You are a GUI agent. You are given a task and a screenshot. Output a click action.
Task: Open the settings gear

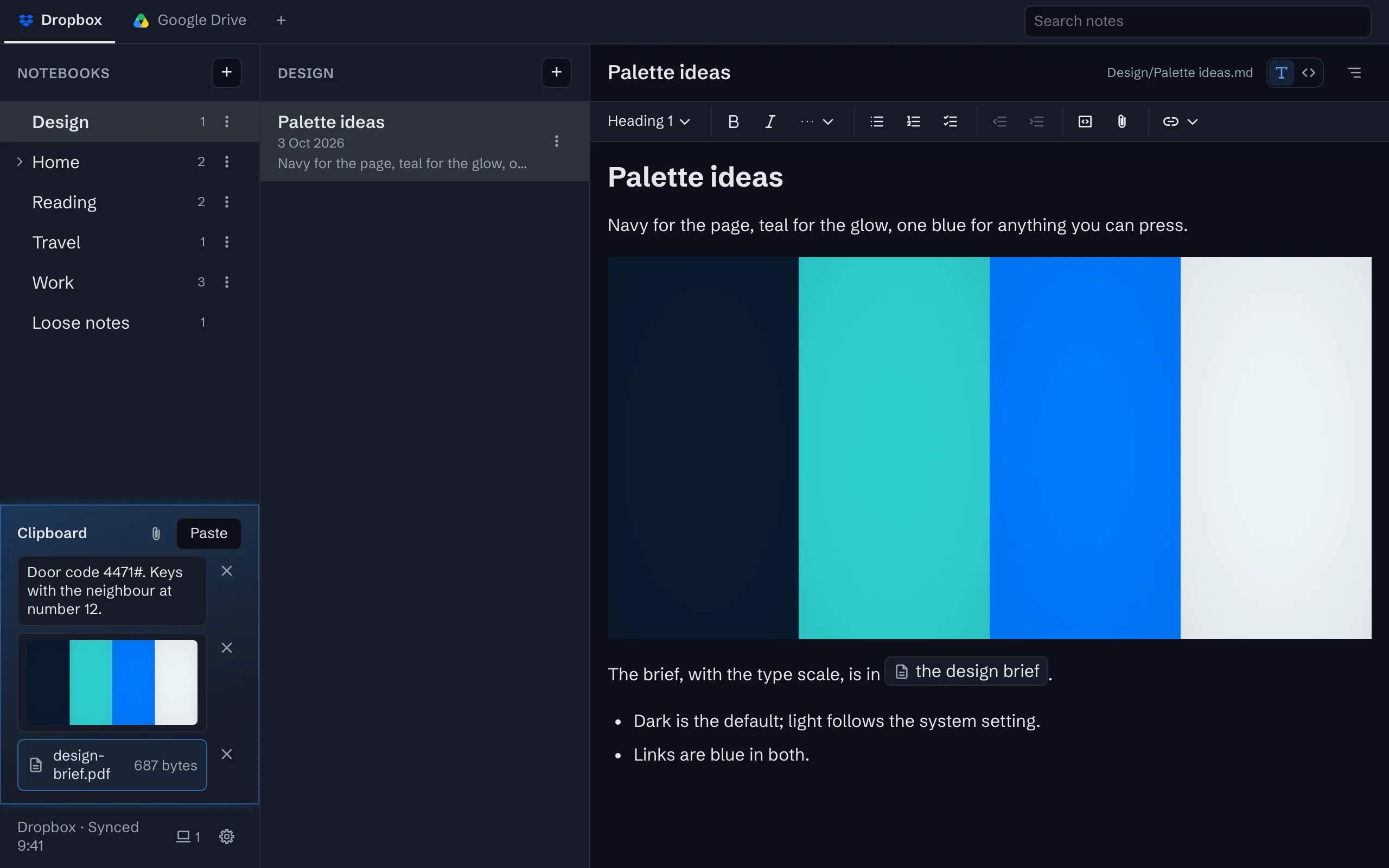coord(227,837)
